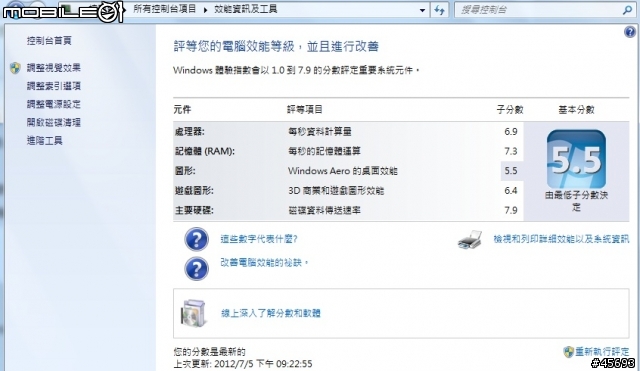The width and height of the screenshot is (640, 371).
Task: Click the 6.9 processor subscore
Action: point(511,131)
